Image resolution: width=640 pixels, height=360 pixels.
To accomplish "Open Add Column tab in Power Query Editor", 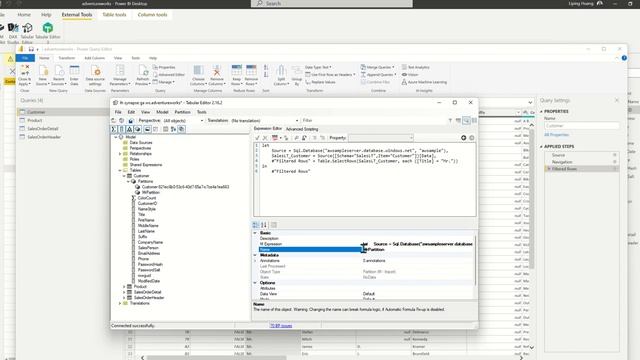I will [x=94, y=58].
